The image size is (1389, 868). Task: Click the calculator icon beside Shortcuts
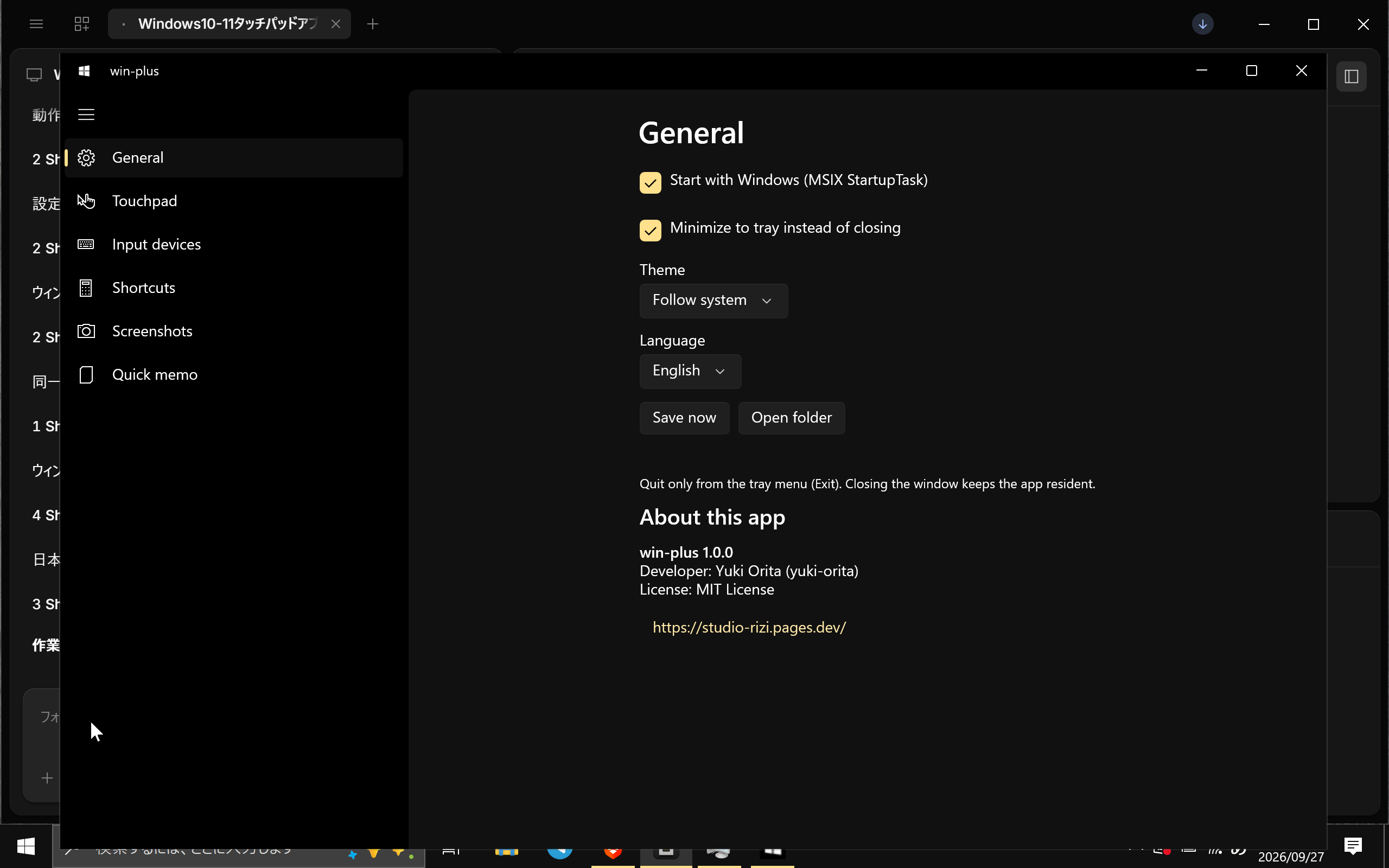point(86,288)
